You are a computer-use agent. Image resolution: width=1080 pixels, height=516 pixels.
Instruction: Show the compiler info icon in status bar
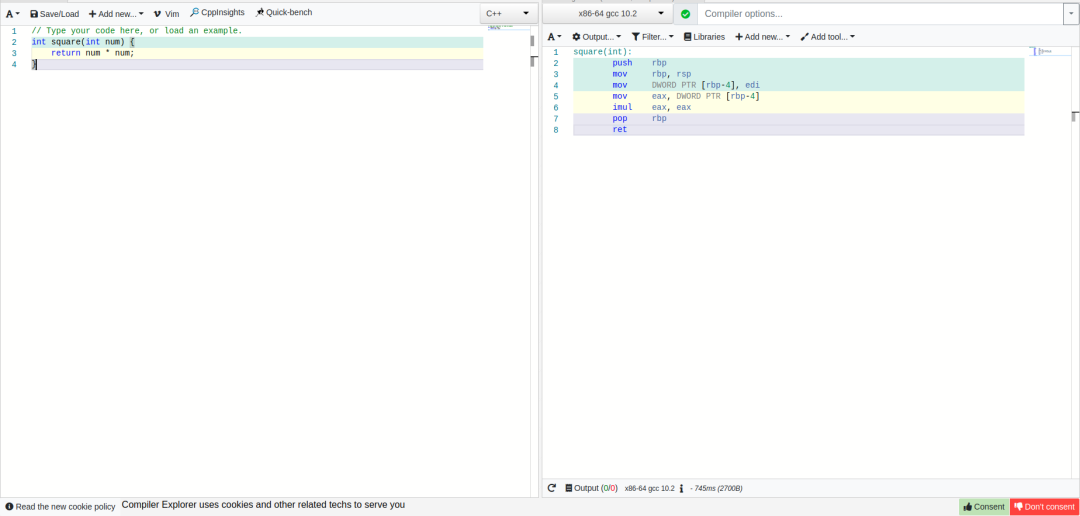pos(681,488)
